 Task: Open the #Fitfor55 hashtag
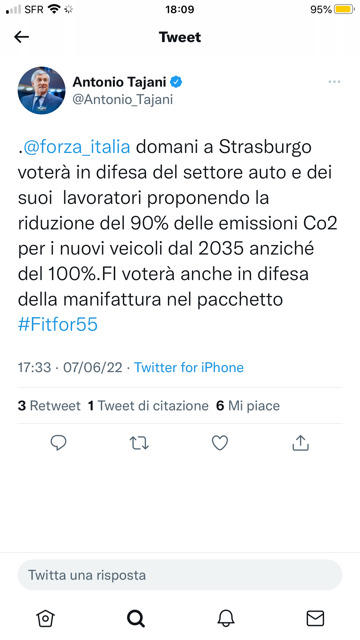click(x=58, y=325)
